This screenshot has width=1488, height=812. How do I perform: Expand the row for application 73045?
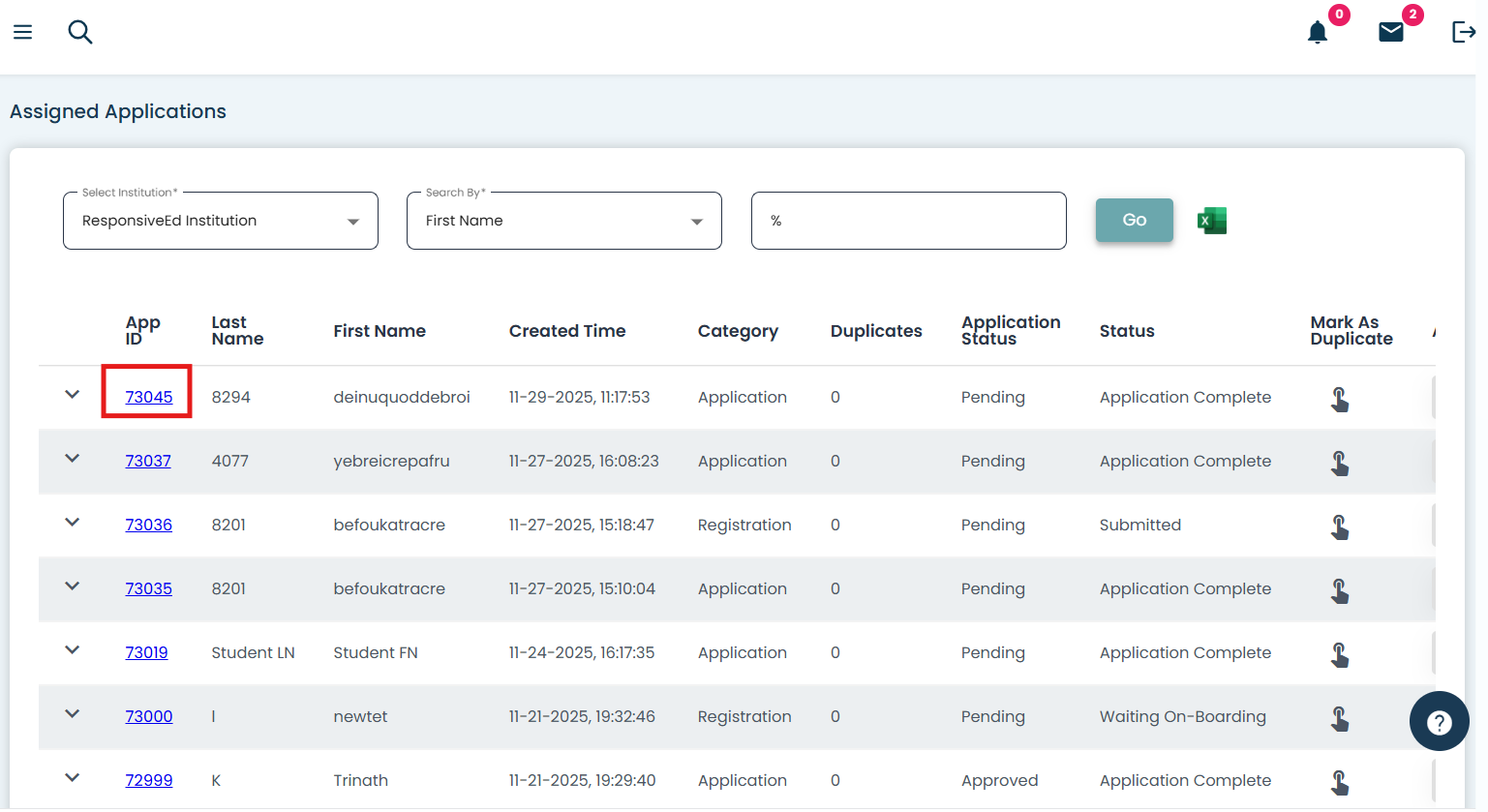click(72, 395)
